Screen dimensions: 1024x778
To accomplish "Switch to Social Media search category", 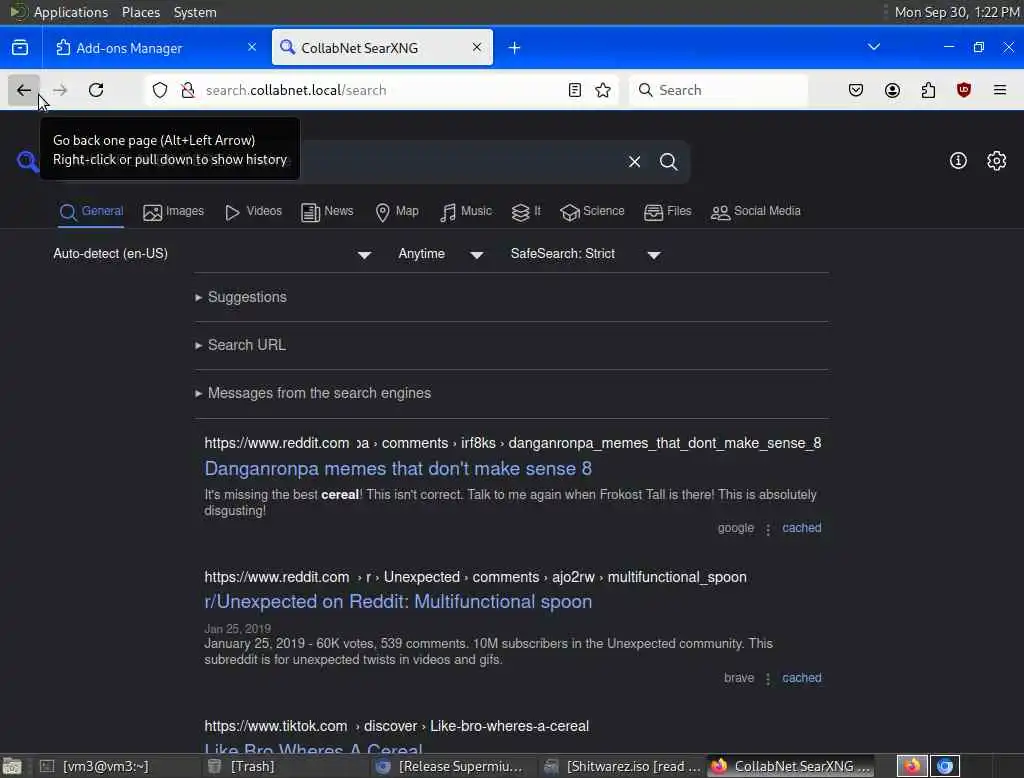I will 756,212.
